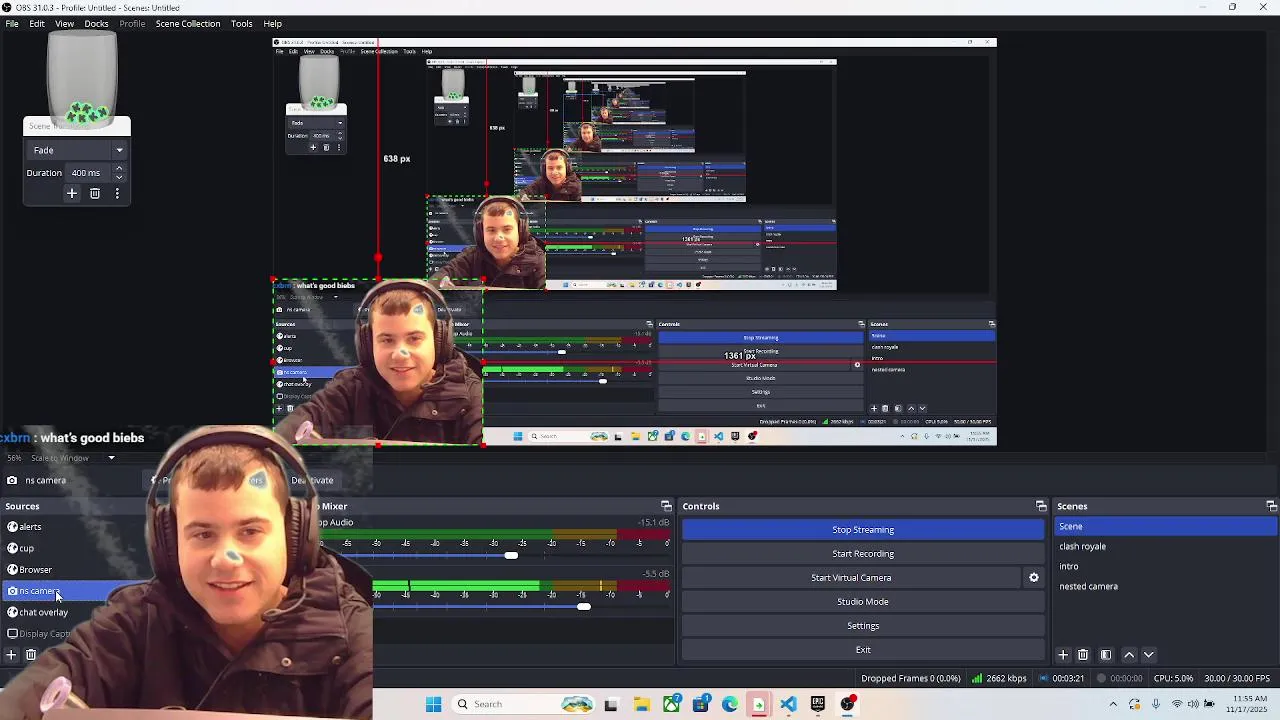Deactivate the ns camera source
The height and width of the screenshot is (720, 1280).
click(x=312, y=480)
